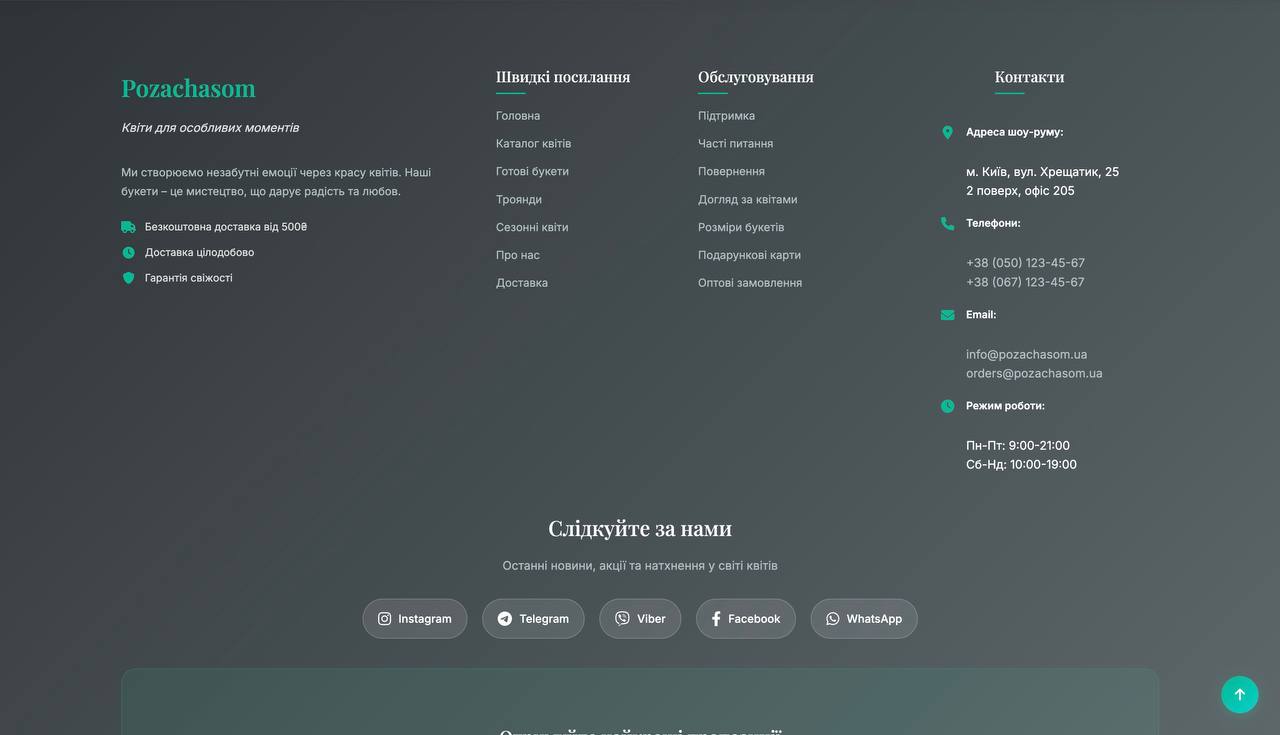
Task: Click the WhatsApp logo icon
Action: (x=832, y=619)
